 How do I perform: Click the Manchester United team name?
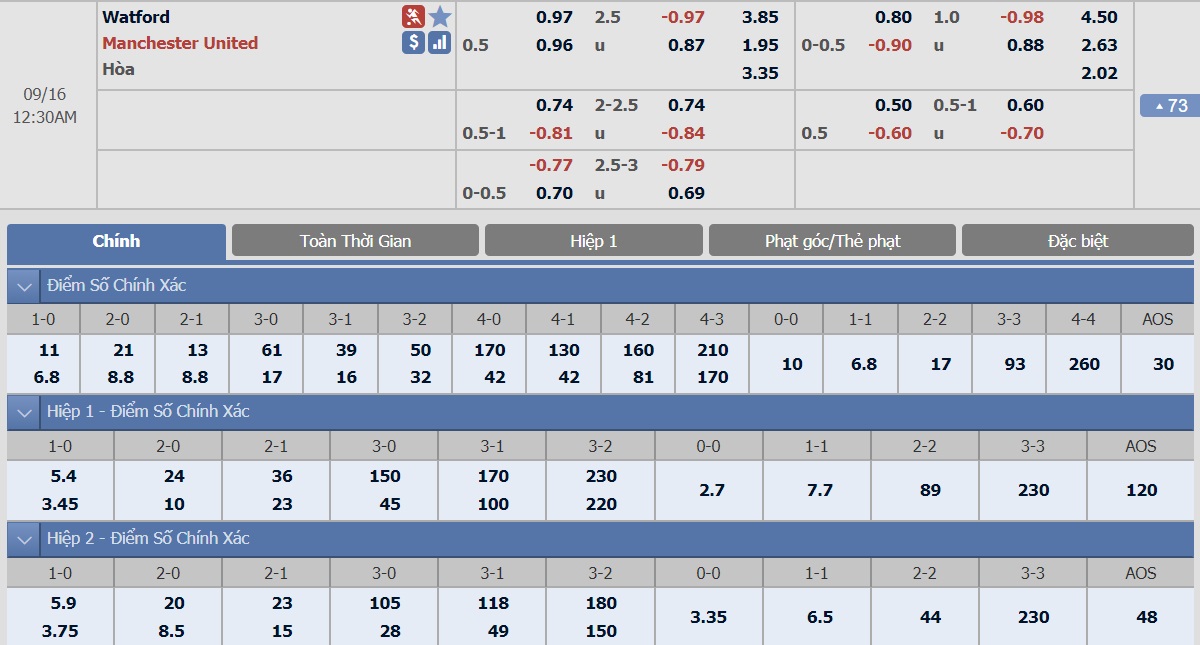coord(180,43)
